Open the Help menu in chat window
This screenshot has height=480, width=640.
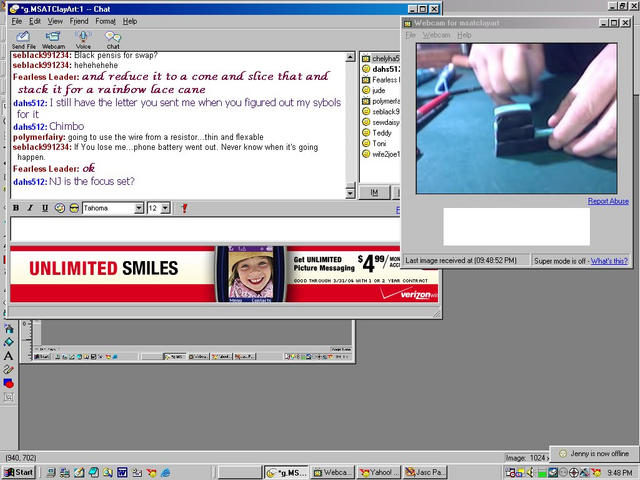click(130, 21)
